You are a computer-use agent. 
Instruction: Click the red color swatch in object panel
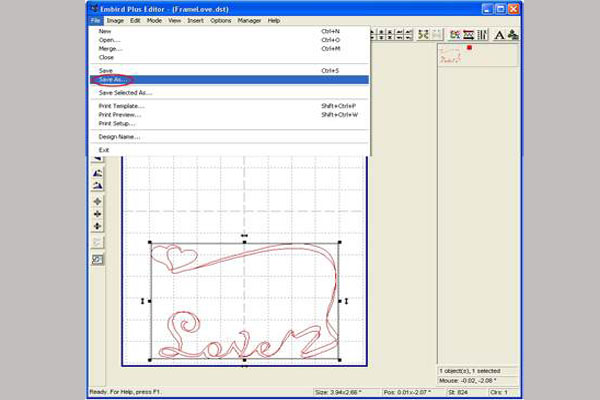pos(468,47)
